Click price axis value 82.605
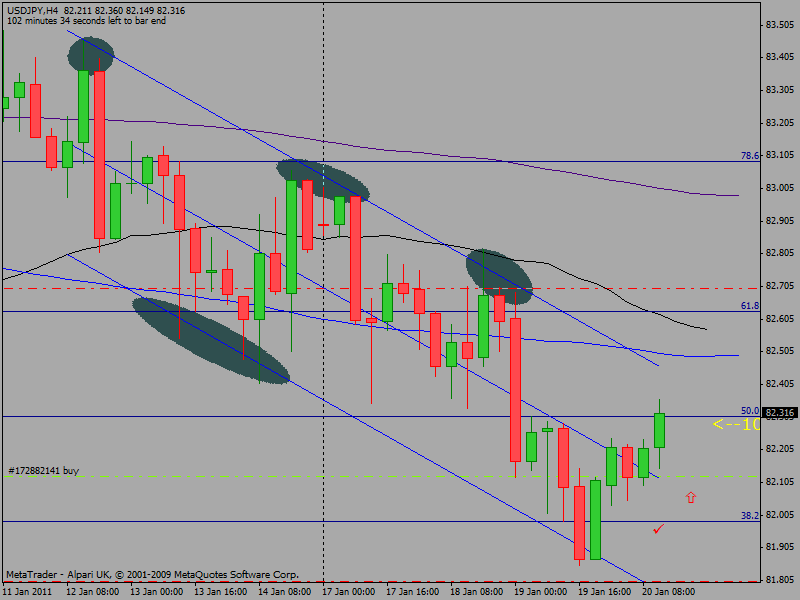 780,318
